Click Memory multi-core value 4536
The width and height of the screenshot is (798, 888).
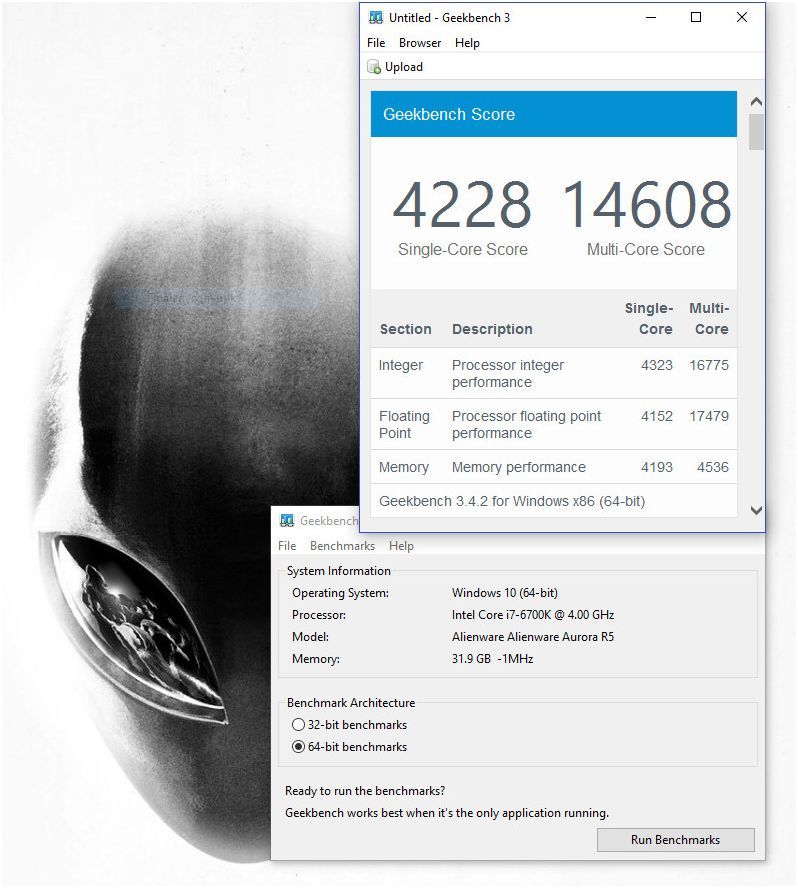(x=712, y=467)
